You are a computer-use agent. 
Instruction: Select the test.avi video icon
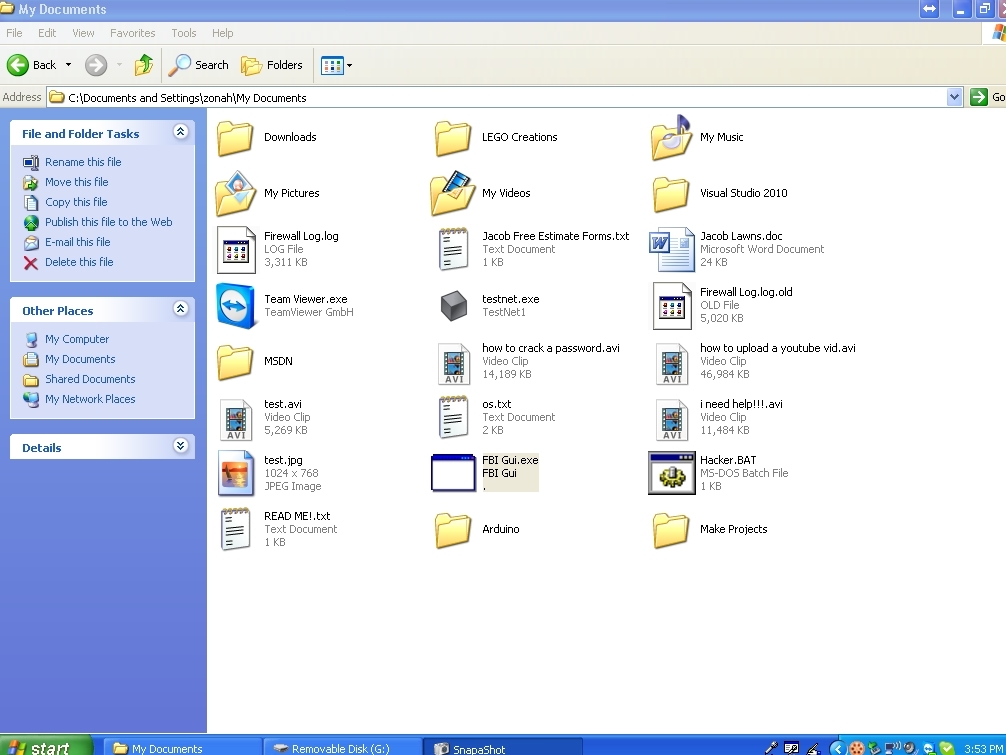(236, 419)
